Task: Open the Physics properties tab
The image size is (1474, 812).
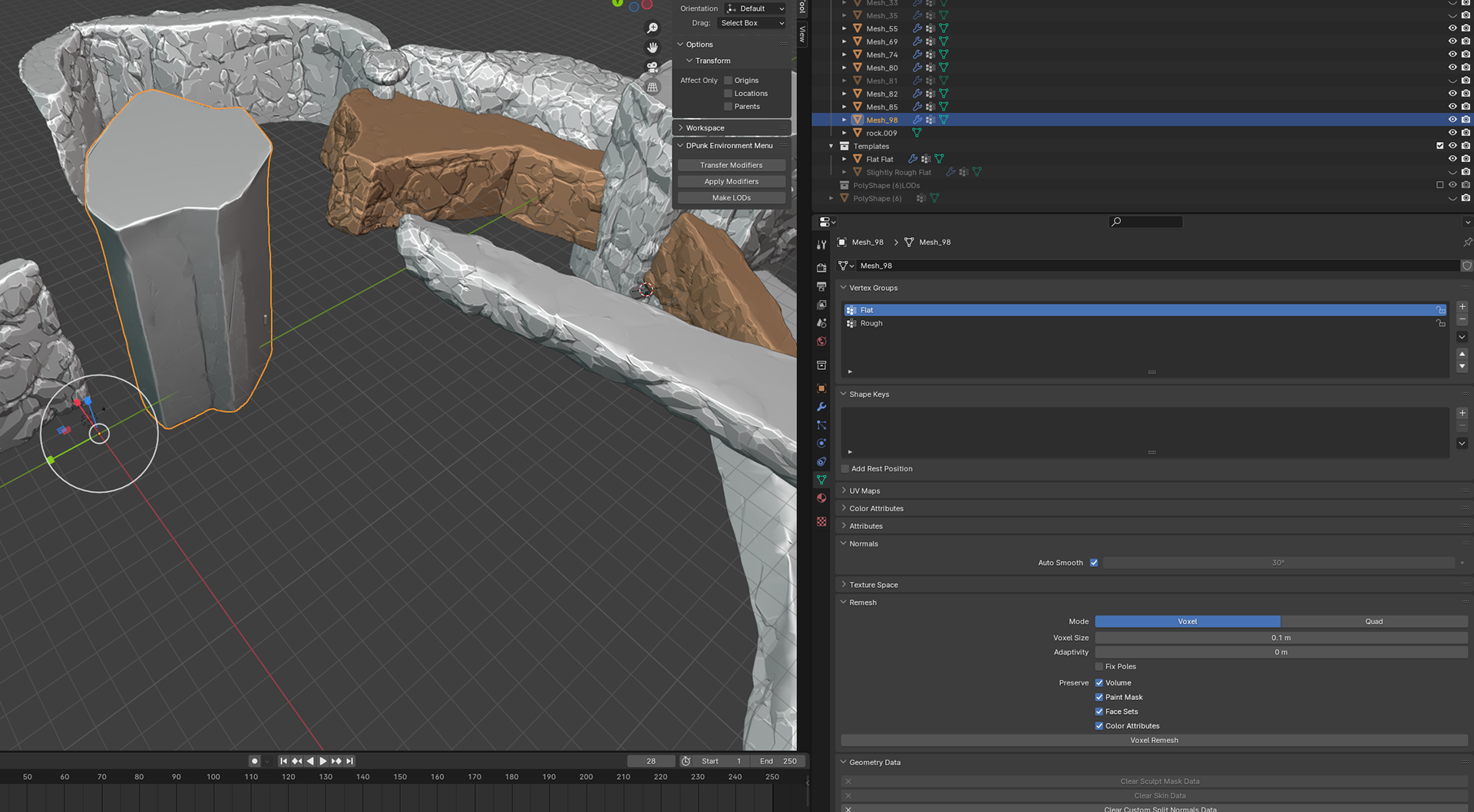Action: (821, 444)
